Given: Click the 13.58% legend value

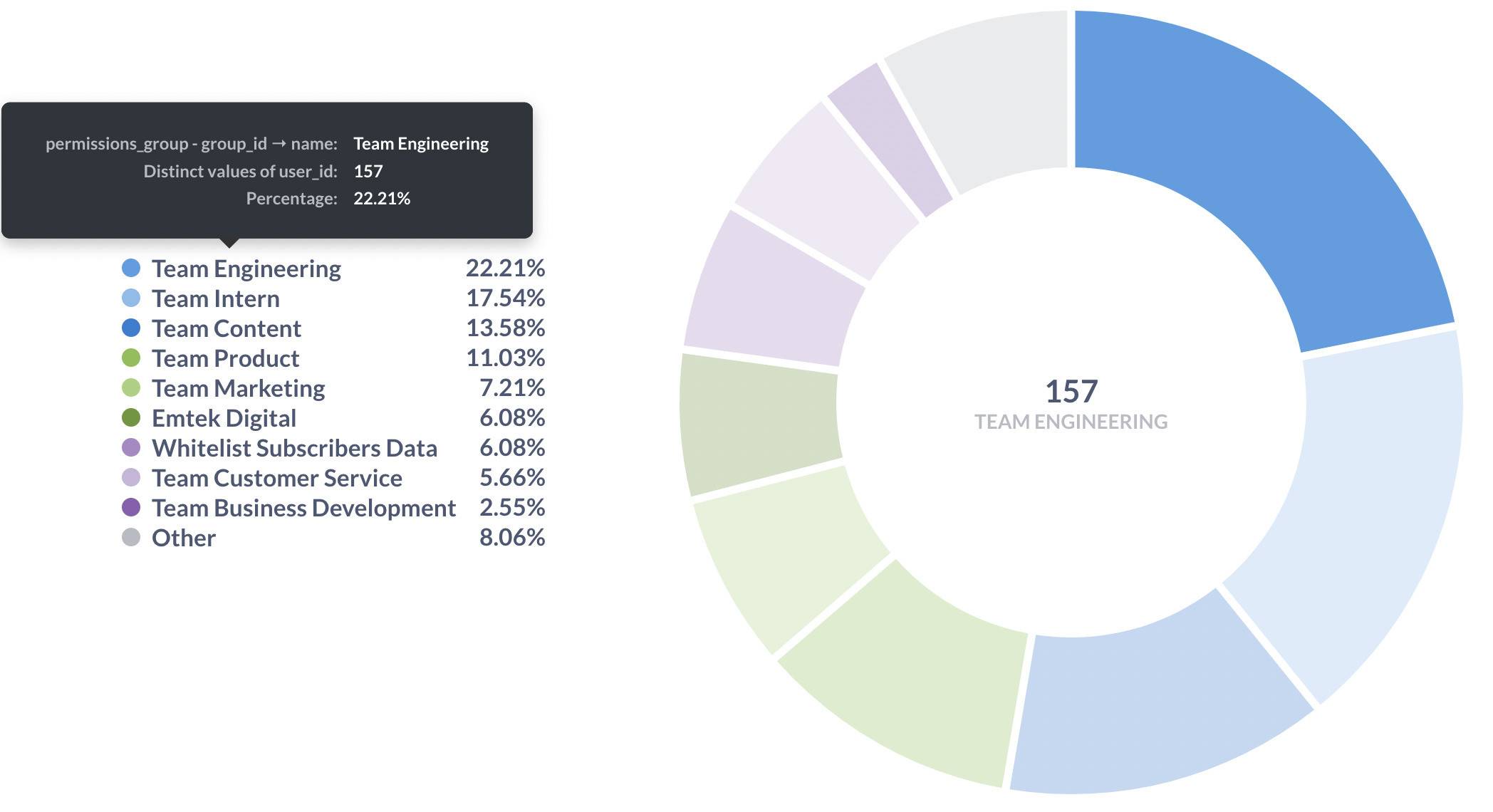Looking at the screenshot, I should tap(506, 328).
